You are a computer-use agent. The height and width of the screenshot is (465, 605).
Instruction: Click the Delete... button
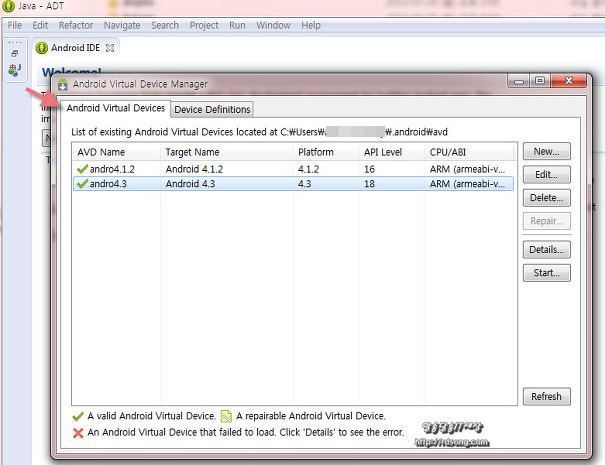pyautogui.click(x=546, y=198)
